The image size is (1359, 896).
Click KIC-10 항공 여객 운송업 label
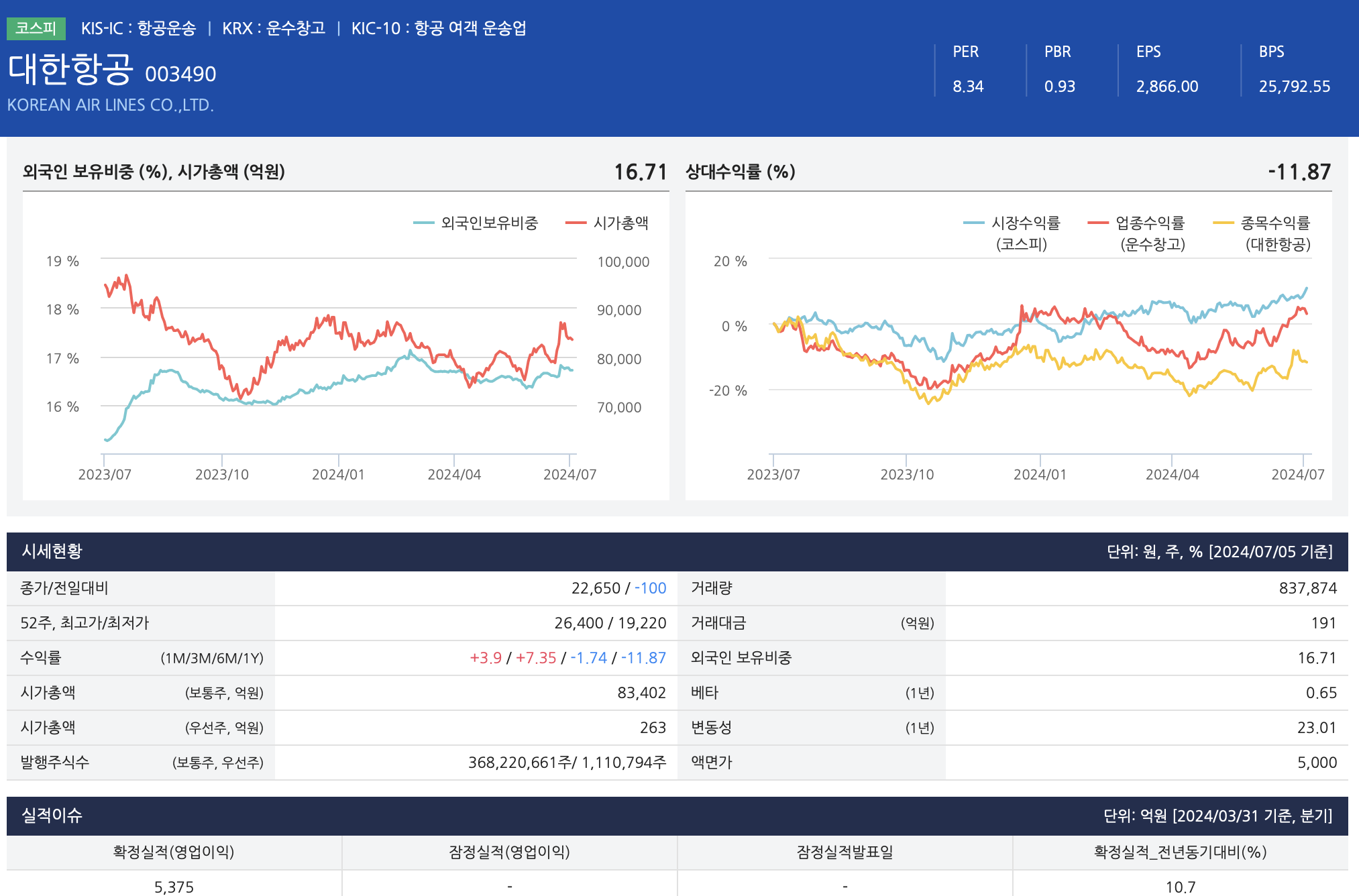pos(439,28)
